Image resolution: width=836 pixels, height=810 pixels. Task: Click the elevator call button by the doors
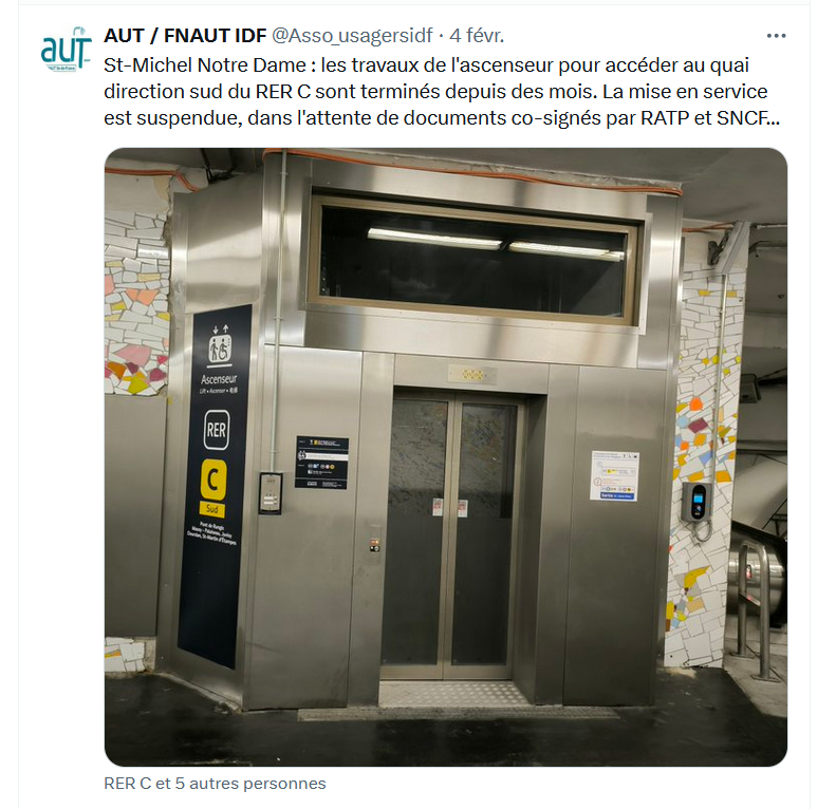click(x=375, y=545)
